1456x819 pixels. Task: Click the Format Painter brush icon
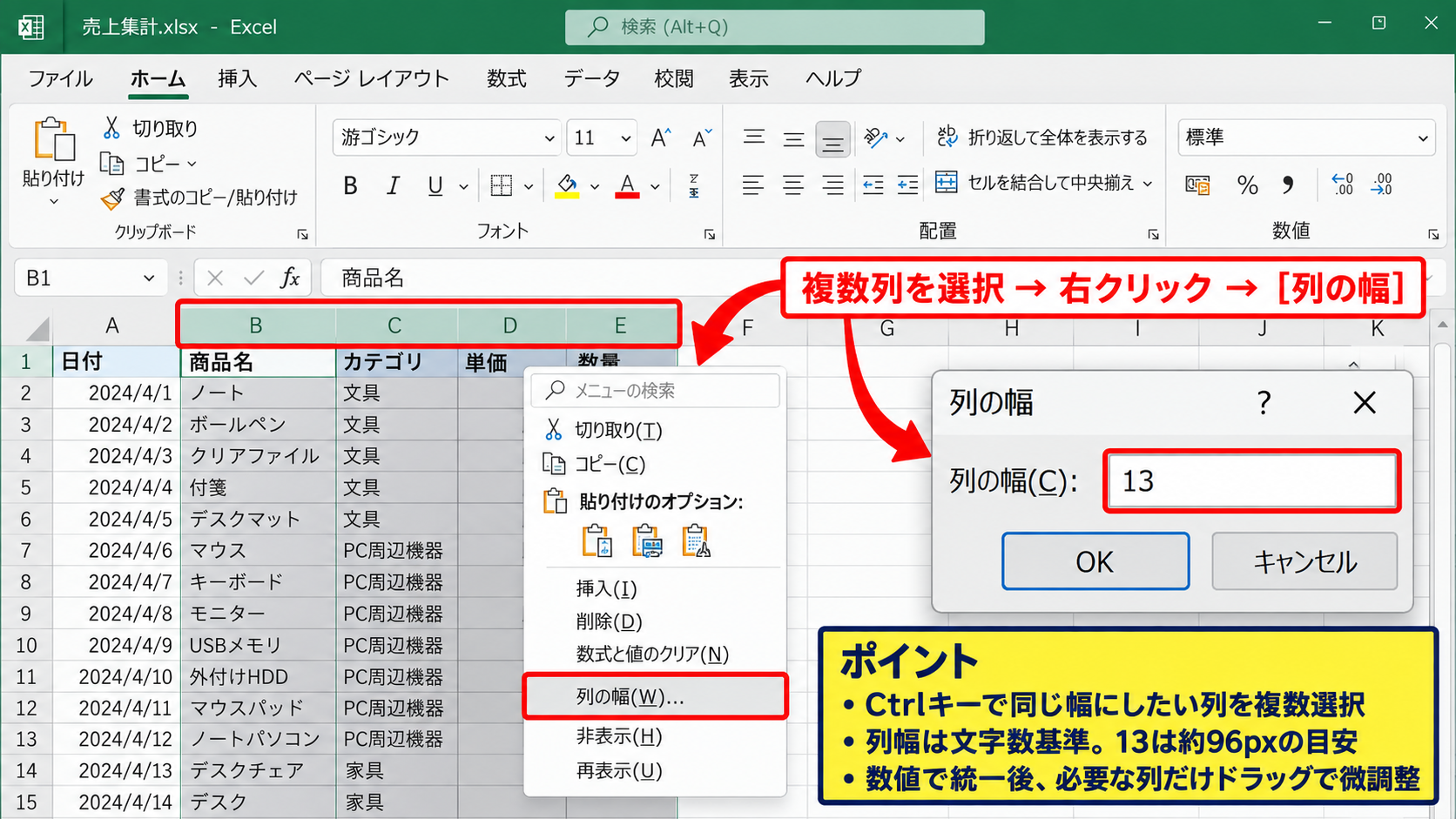pos(112,198)
